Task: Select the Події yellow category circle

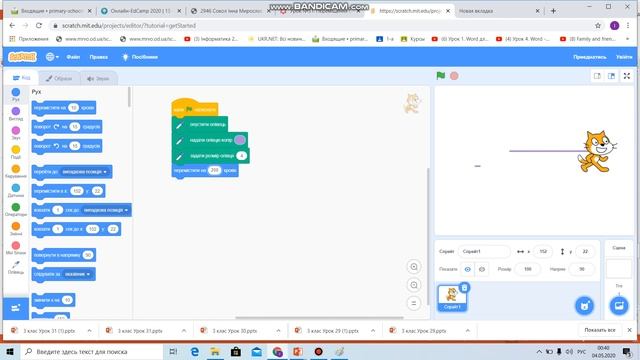Action: coord(16,149)
